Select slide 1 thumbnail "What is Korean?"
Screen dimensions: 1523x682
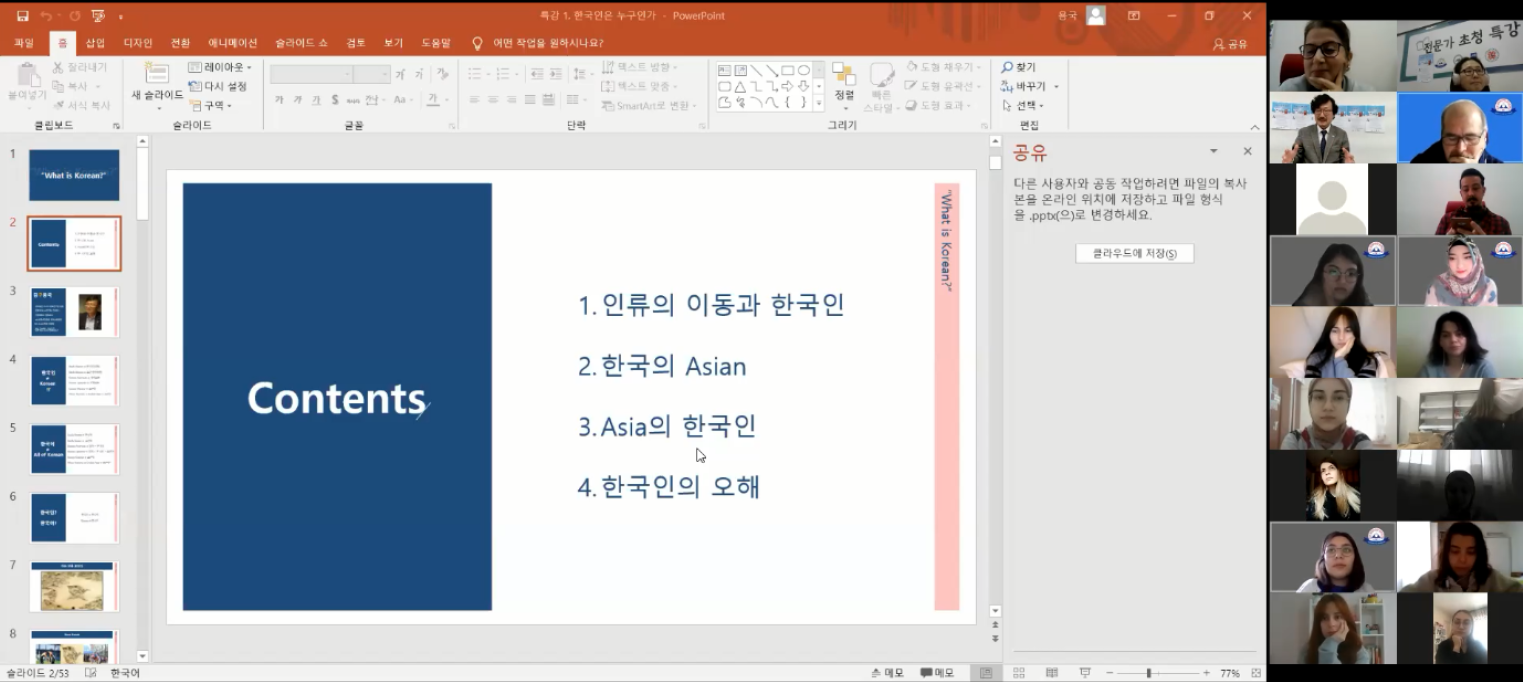point(74,175)
